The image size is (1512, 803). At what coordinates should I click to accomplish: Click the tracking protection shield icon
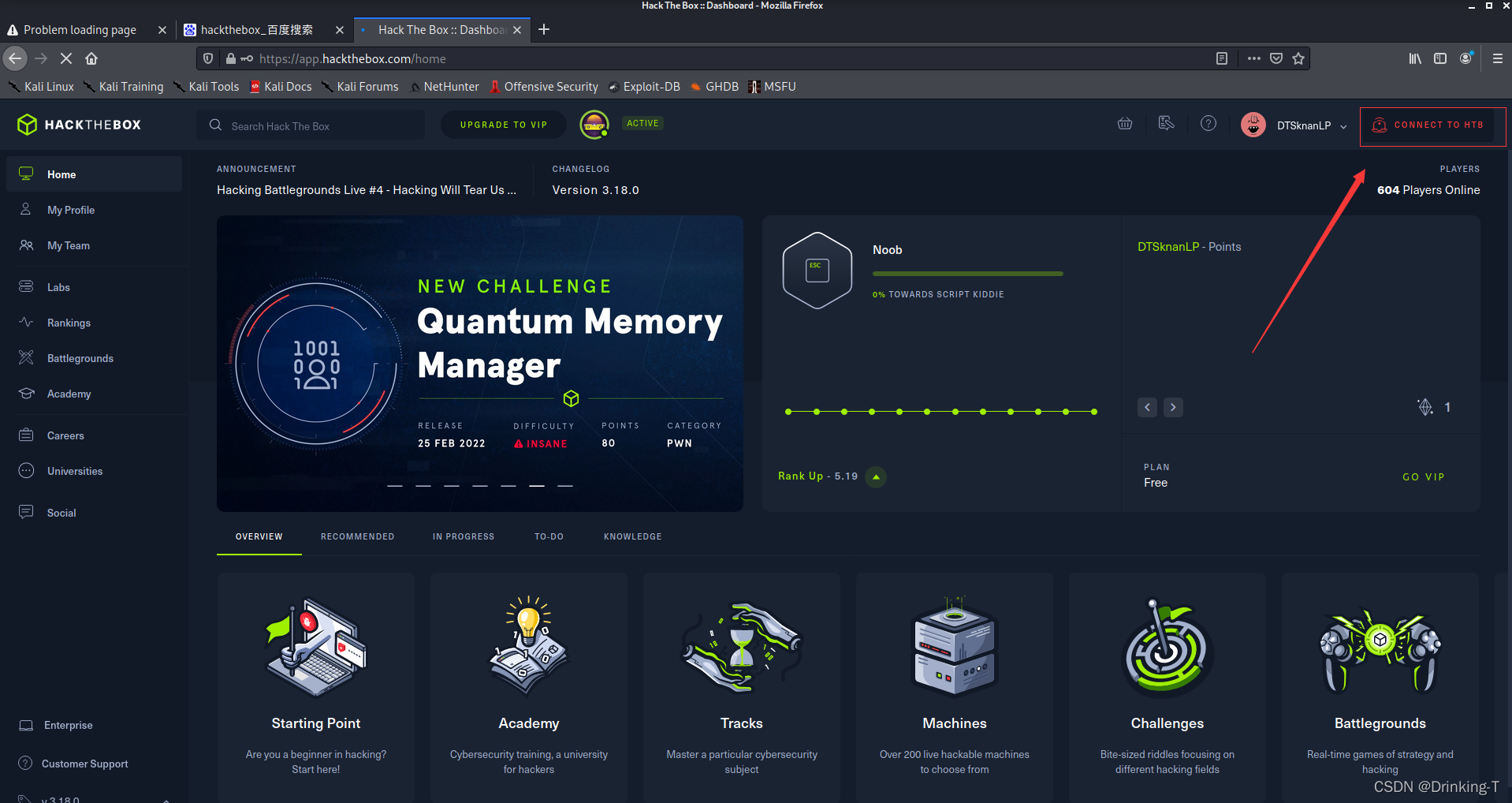pos(208,58)
